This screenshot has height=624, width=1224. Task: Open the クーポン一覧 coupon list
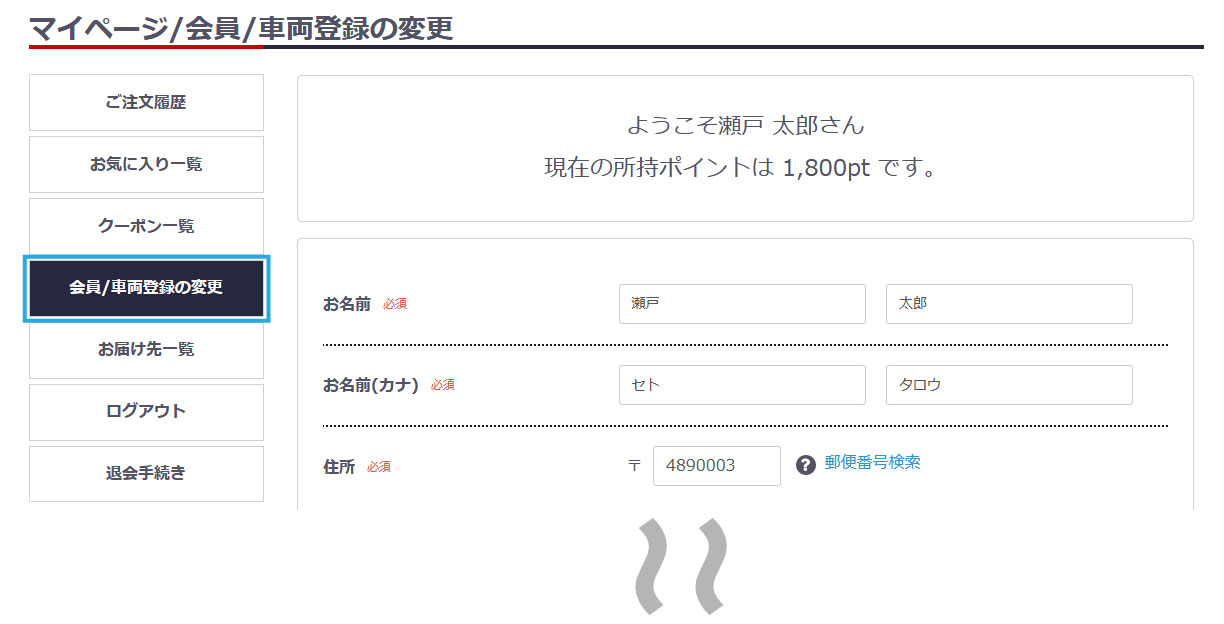[146, 226]
